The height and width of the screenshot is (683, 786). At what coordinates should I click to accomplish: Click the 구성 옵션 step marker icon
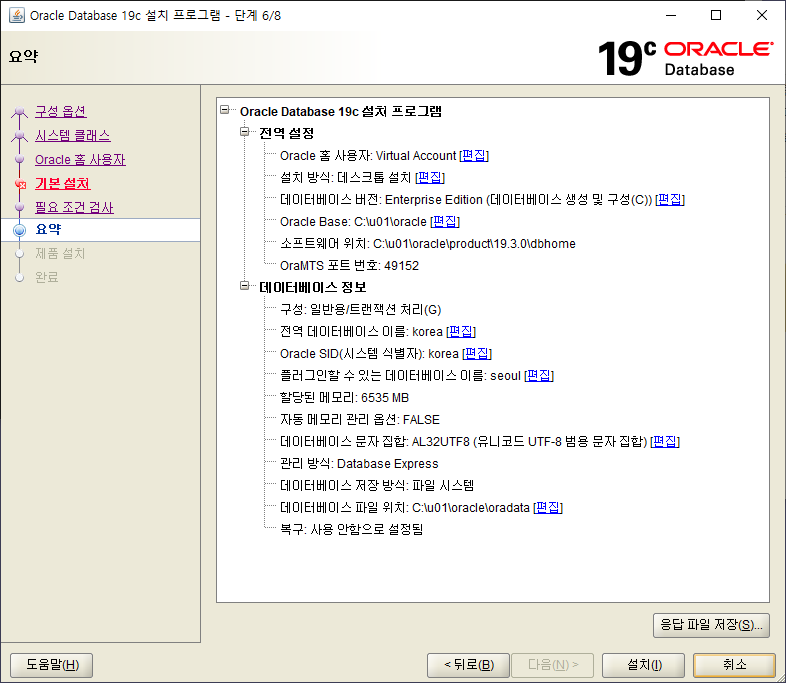[20, 111]
